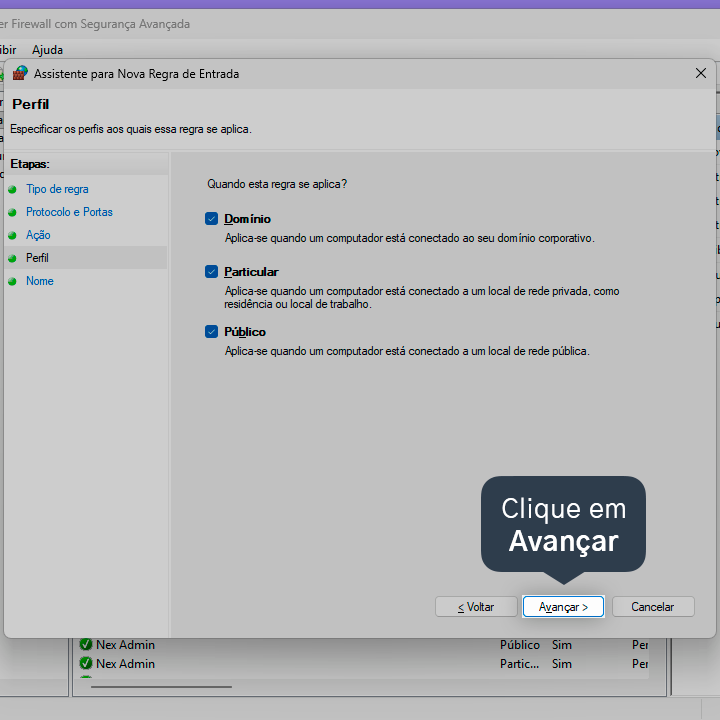
Task: Jump to Protocolo e Portas step
Action: tap(69, 212)
